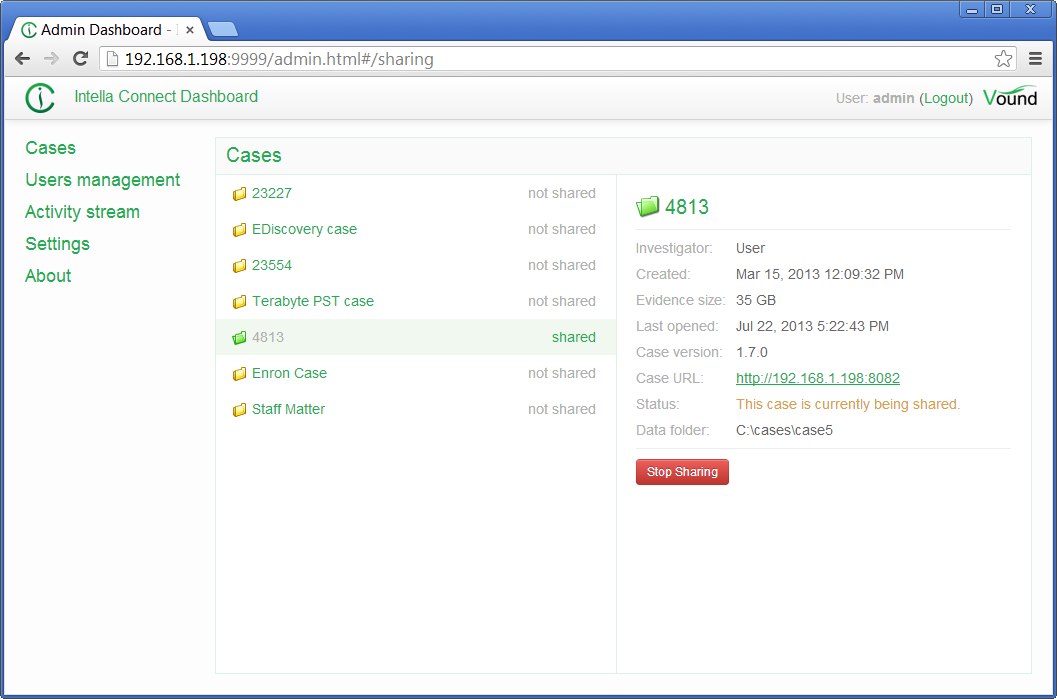Select the EDiscovery case from the list
Image resolution: width=1057 pixels, height=699 pixels.
[x=303, y=229]
